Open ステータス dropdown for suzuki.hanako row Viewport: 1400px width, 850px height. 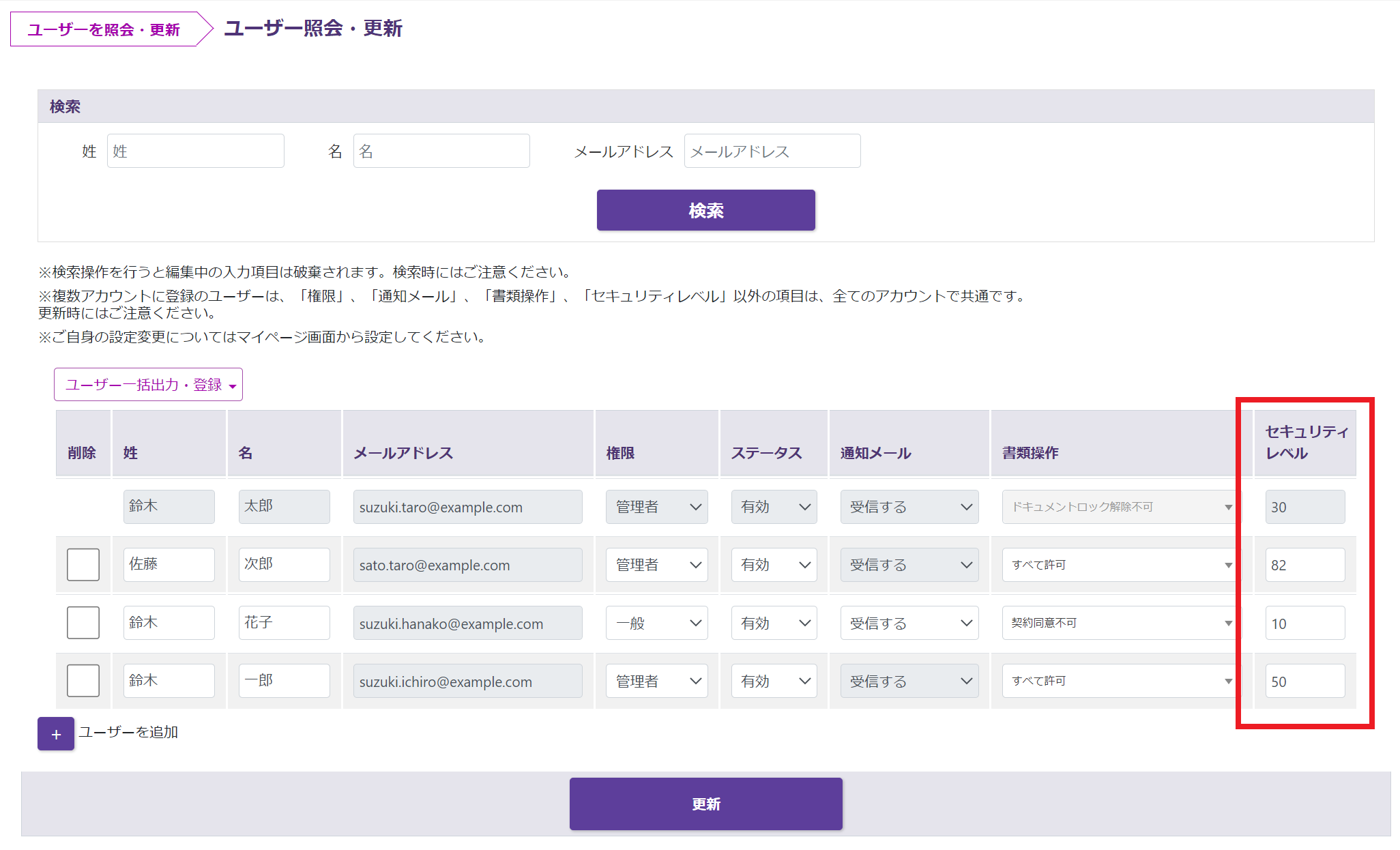pyautogui.click(x=774, y=623)
